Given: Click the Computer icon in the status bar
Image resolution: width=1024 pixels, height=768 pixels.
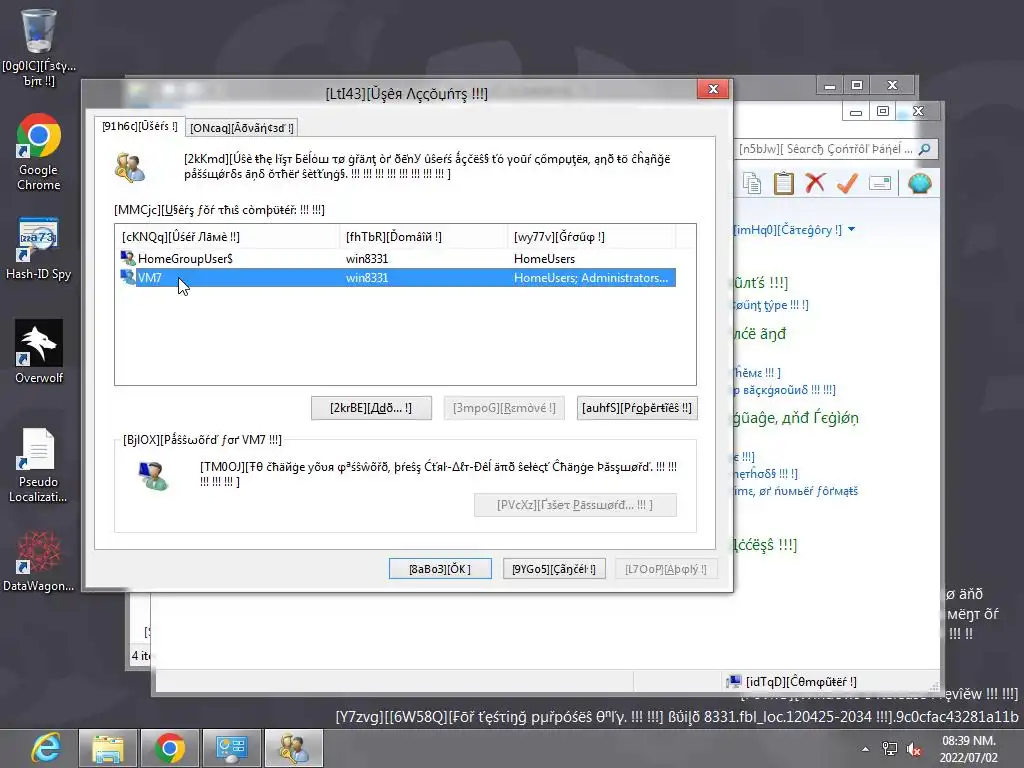Looking at the screenshot, I should (733, 681).
